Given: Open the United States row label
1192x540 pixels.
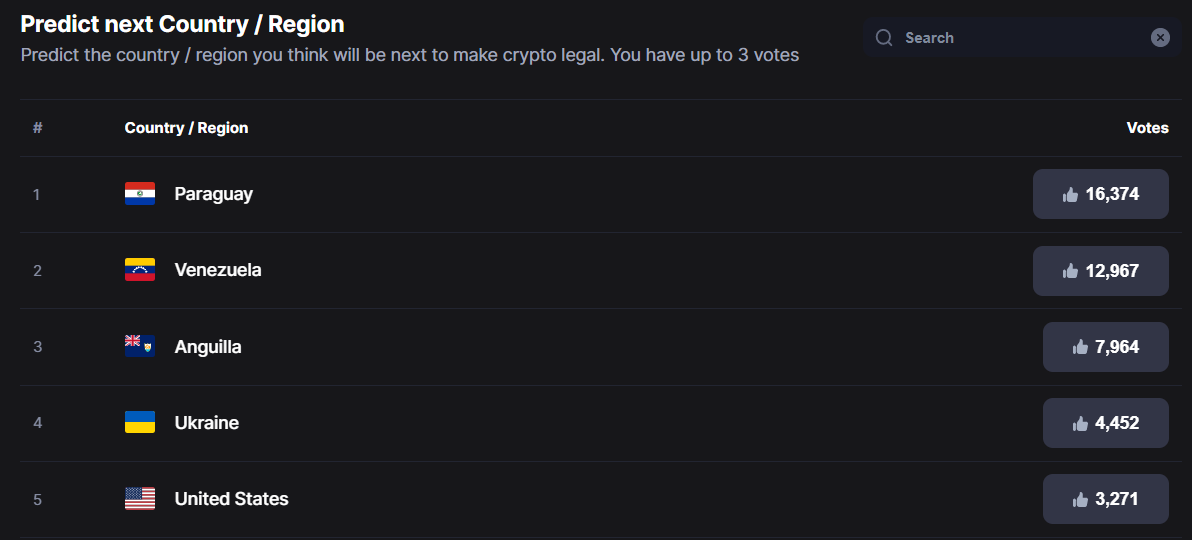Looking at the screenshot, I should (x=232, y=499).
